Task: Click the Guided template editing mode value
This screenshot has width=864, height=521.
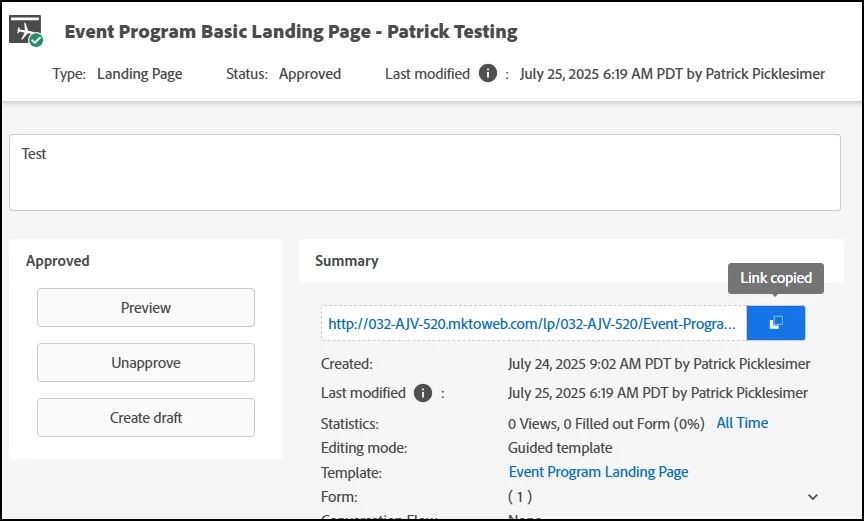Action: point(560,448)
